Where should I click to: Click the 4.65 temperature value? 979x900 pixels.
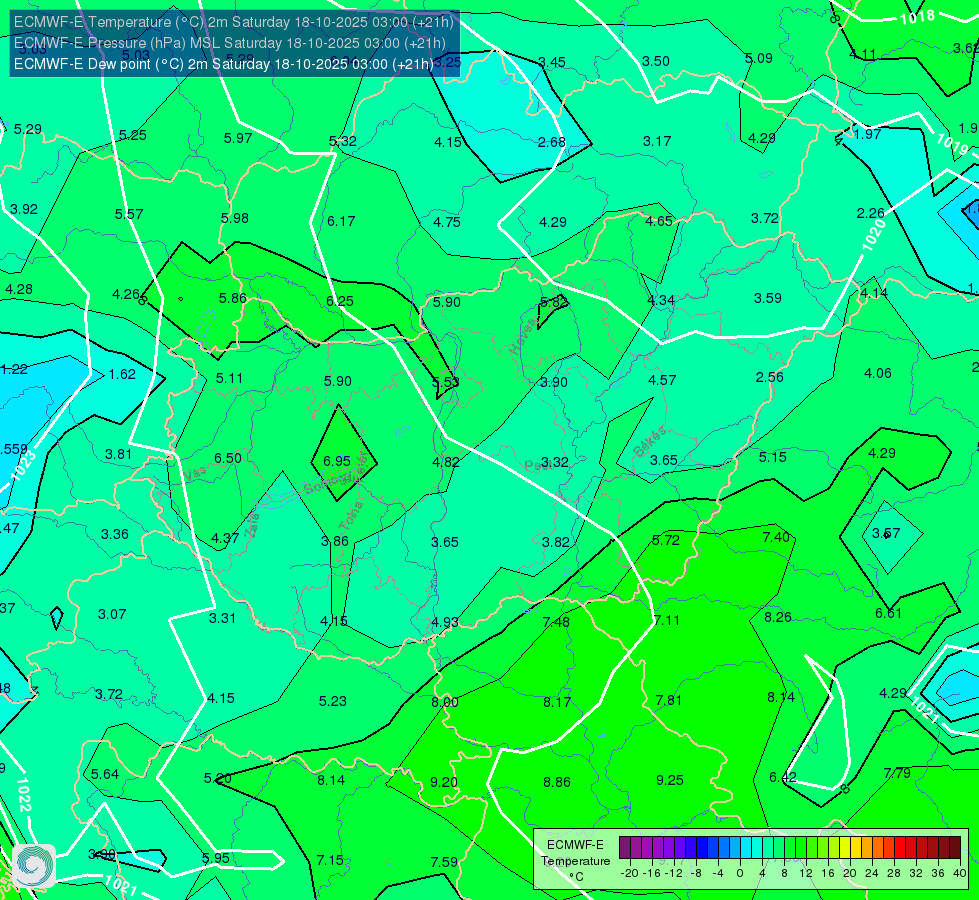pos(659,221)
